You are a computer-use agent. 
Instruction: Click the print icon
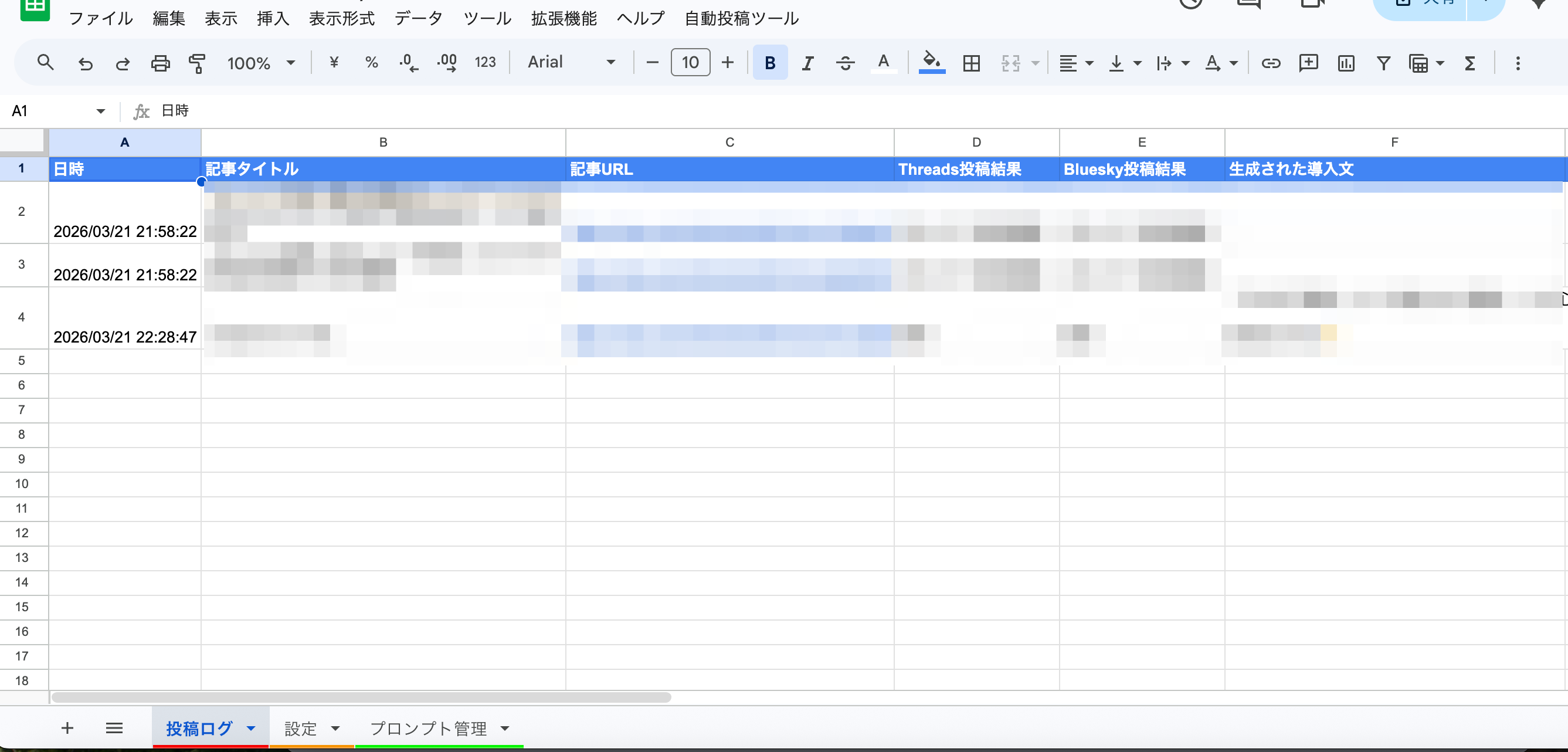160,63
